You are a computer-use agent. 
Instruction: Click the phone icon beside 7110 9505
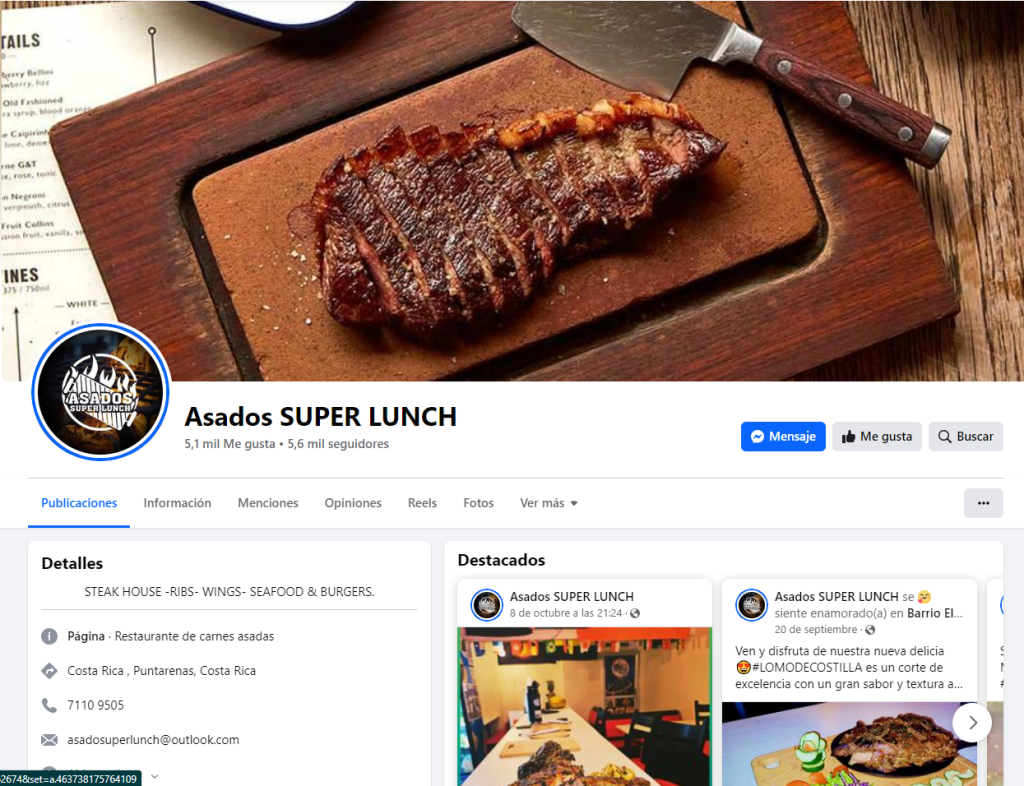click(x=49, y=705)
